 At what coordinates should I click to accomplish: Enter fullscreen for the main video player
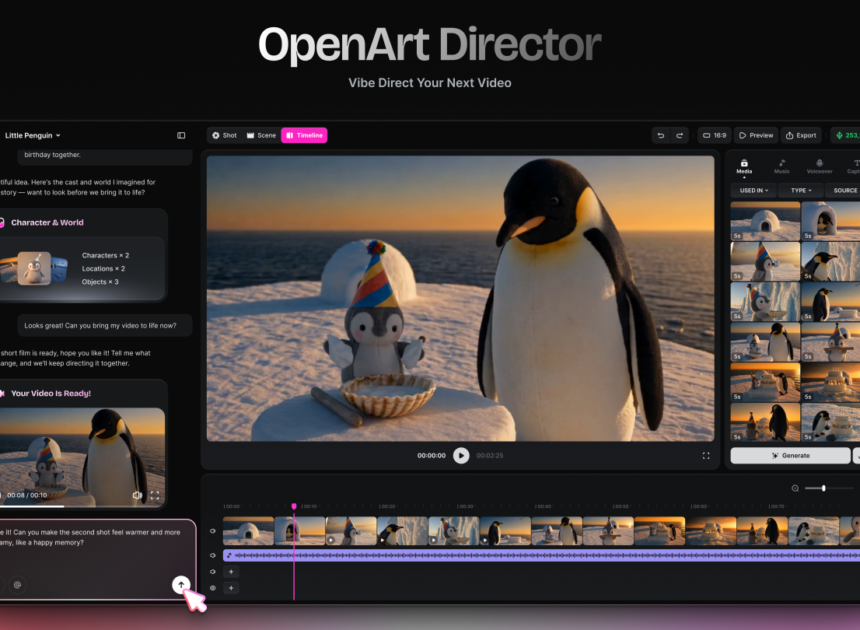tap(706, 456)
